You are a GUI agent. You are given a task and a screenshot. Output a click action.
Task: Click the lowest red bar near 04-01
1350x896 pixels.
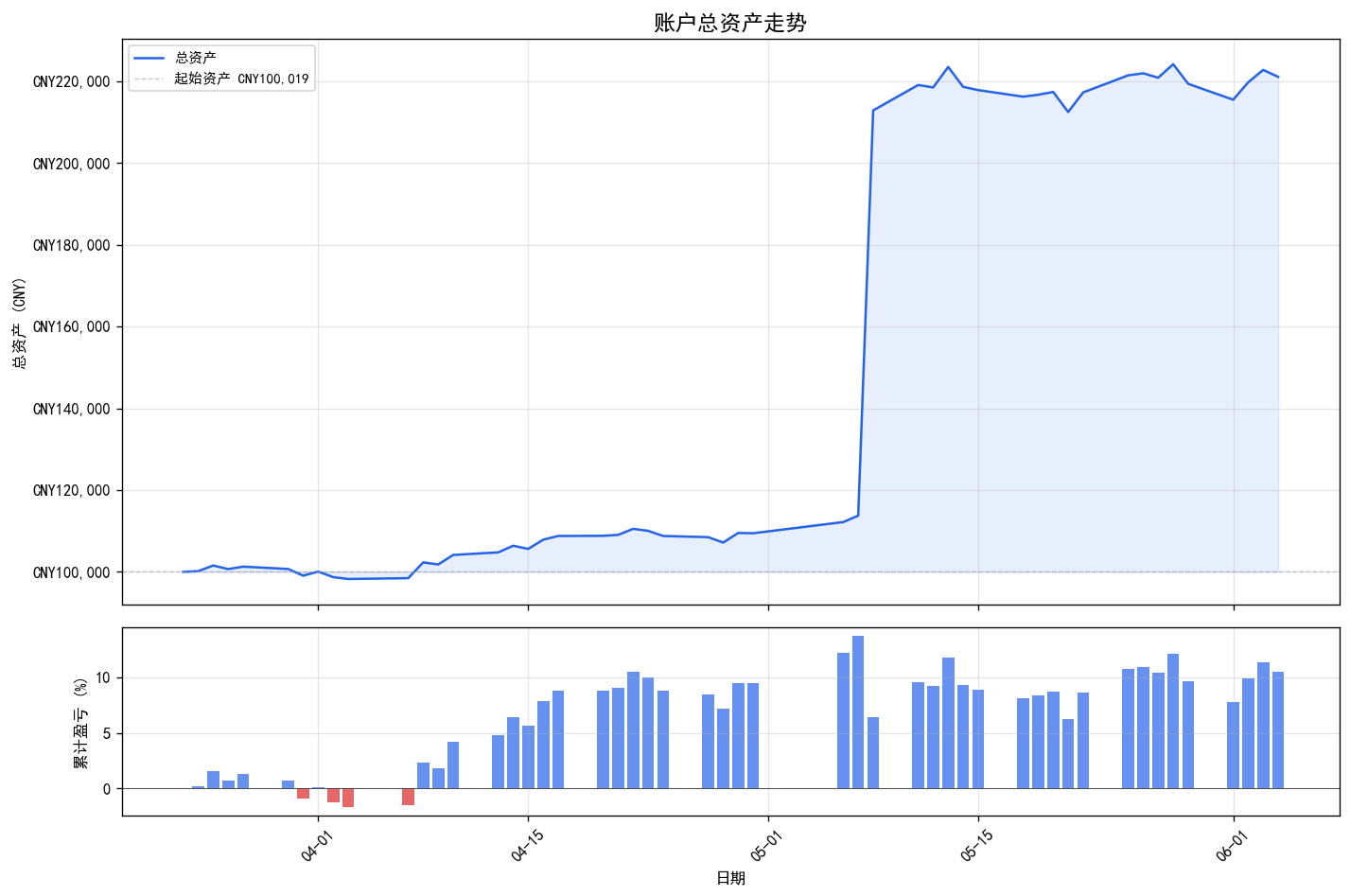coord(348,798)
